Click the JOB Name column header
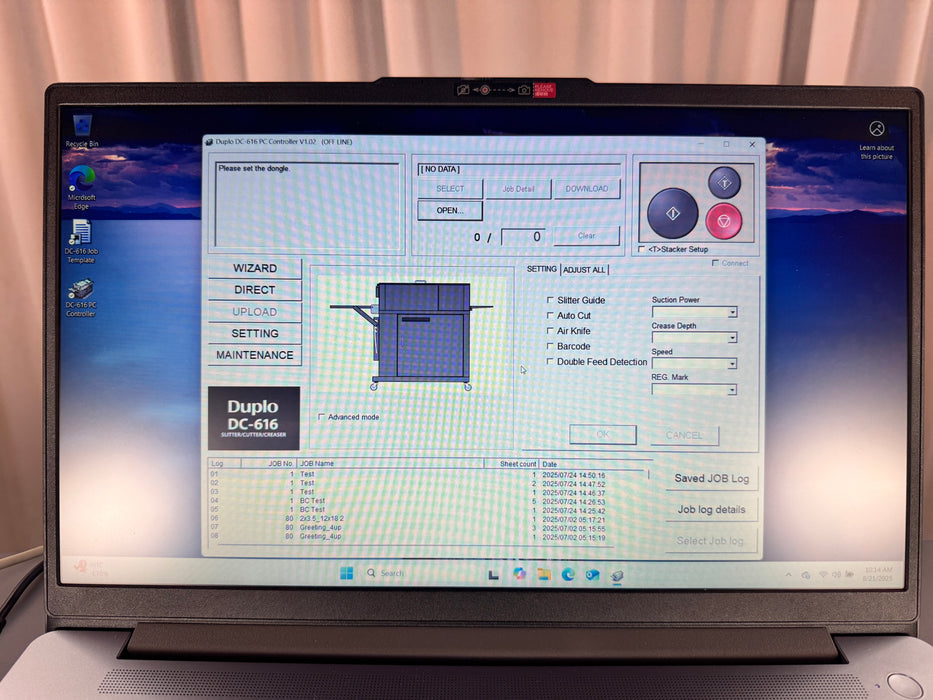The width and height of the screenshot is (933, 700). [391, 463]
